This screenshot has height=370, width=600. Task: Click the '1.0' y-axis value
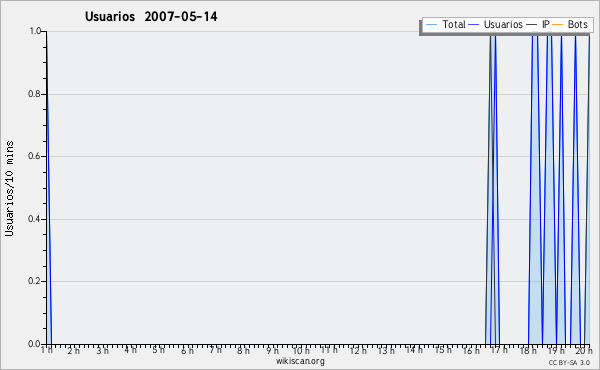[x=35, y=31]
